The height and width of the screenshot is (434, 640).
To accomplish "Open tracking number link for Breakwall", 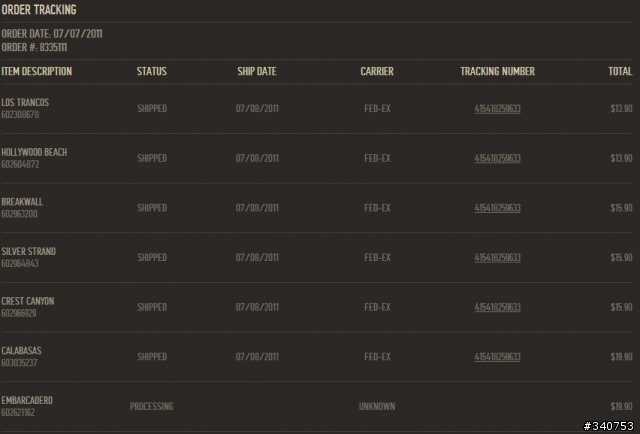I will coord(497,208).
